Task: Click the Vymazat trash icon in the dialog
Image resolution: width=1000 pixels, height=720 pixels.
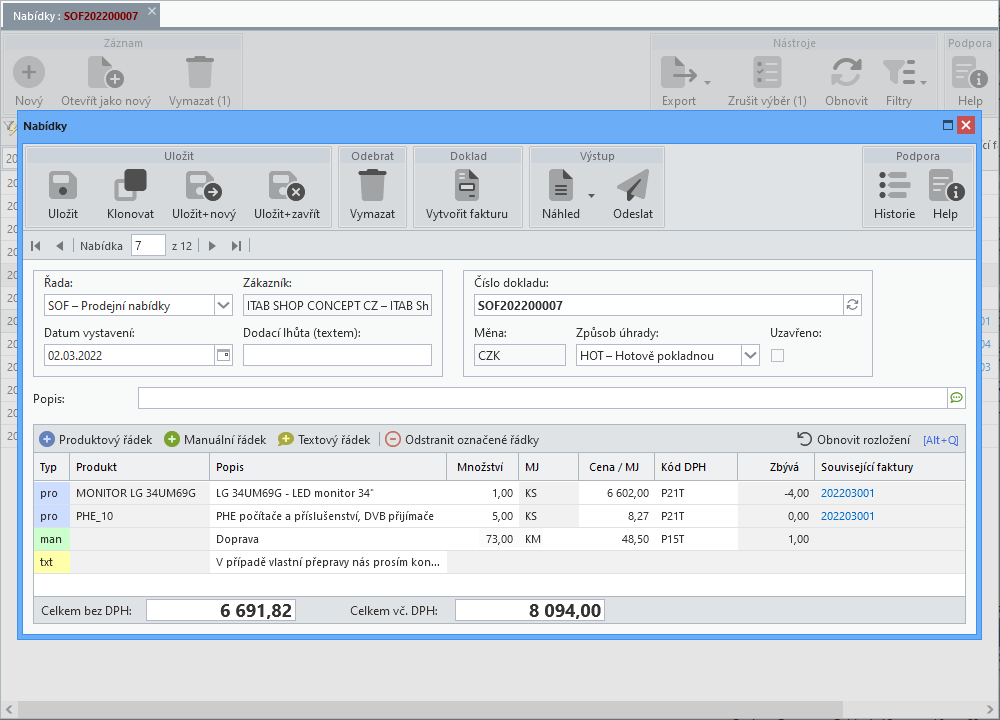Action: (372, 185)
